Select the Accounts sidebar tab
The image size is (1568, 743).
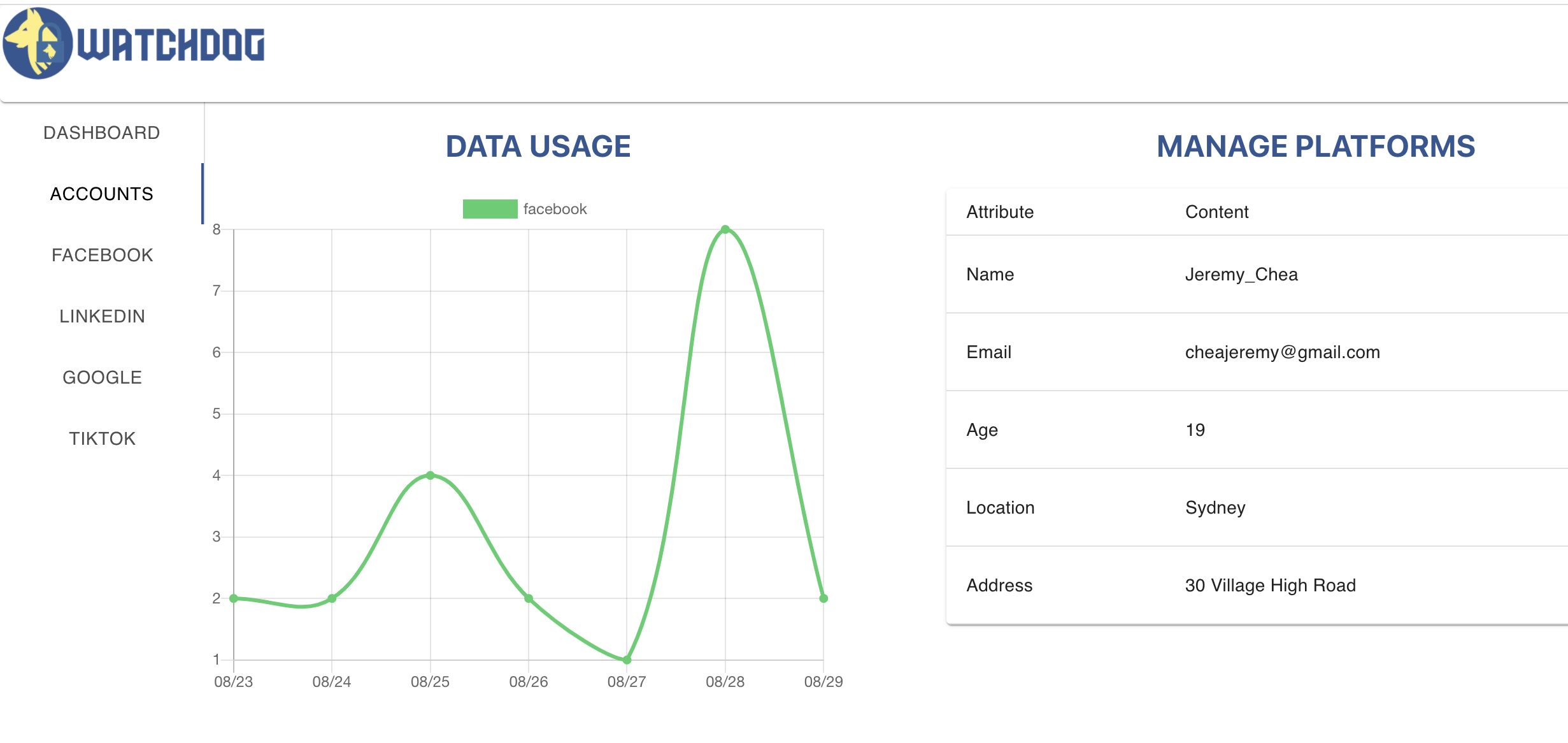coord(102,194)
